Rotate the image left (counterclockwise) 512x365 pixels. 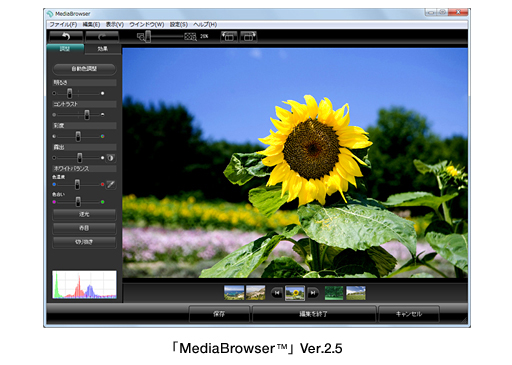tap(229, 37)
